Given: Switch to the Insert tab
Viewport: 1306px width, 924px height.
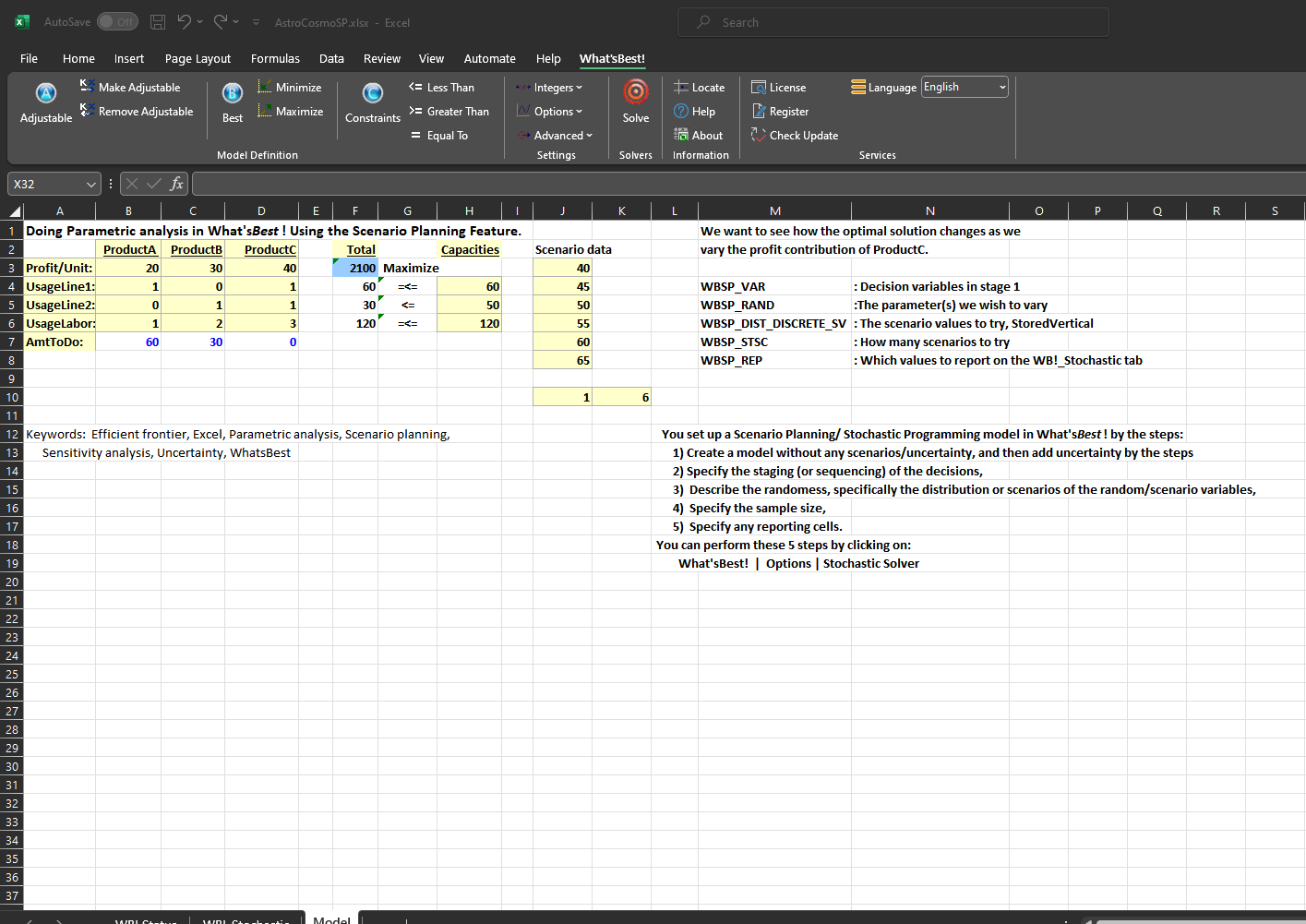Looking at the screenshot, I should (129, 58).
